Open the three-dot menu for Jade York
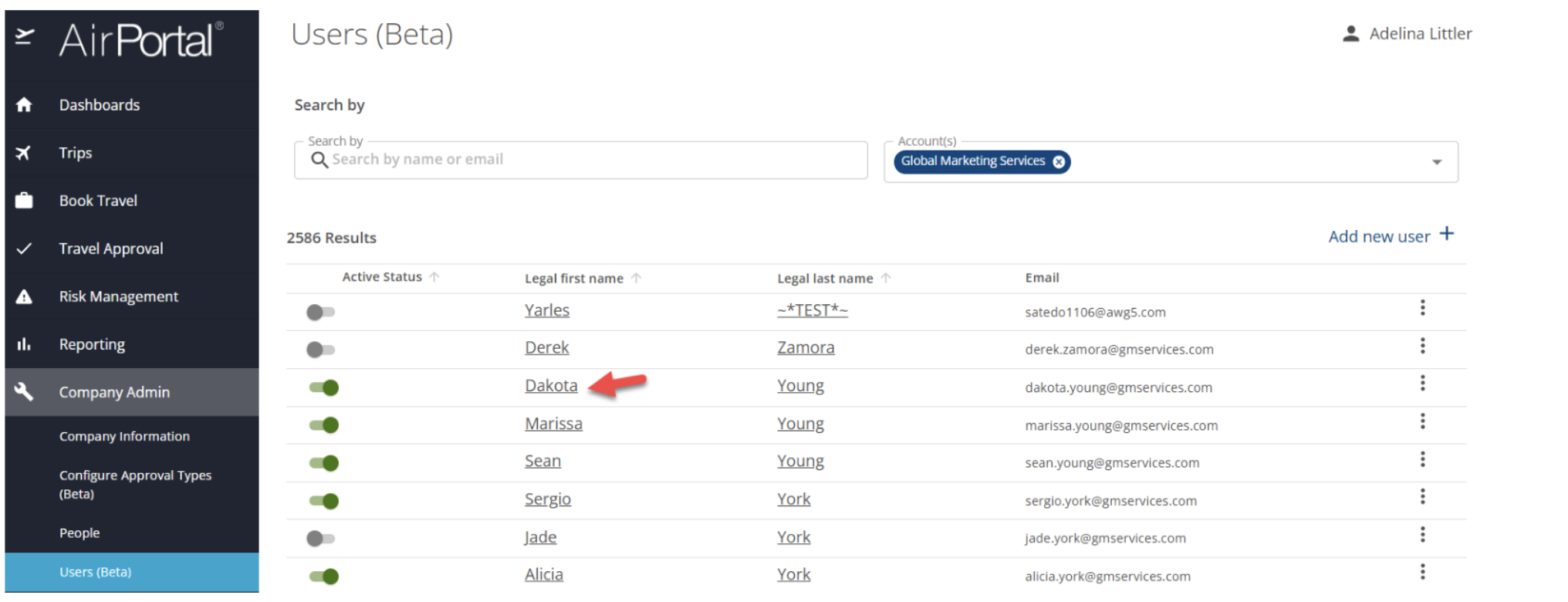This screenshot has width=1568, height=602. [x=1422, y=535]
